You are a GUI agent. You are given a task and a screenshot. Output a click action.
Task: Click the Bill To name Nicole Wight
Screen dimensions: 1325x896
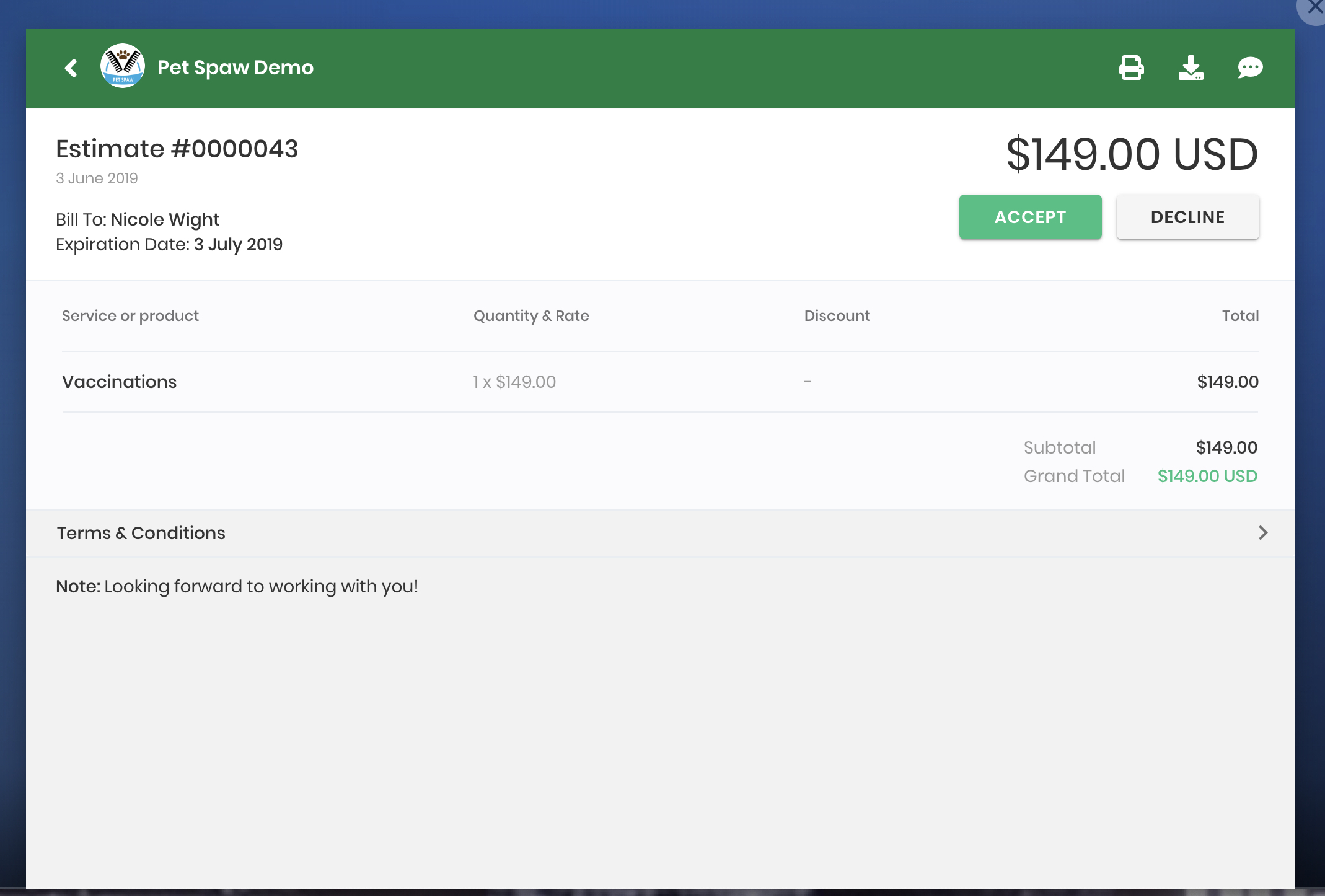[165, 219]
